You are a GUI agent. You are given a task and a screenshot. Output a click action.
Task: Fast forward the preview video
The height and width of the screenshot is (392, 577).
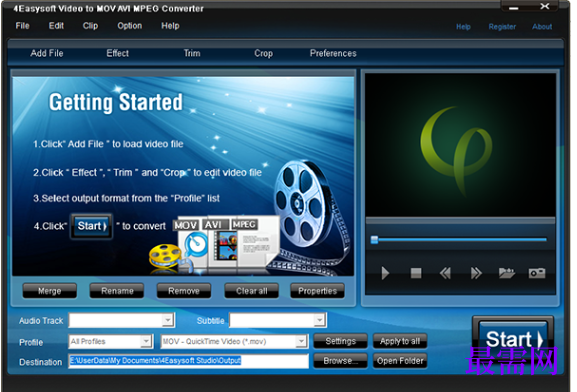pyautogui.click(x=476, y=273)
